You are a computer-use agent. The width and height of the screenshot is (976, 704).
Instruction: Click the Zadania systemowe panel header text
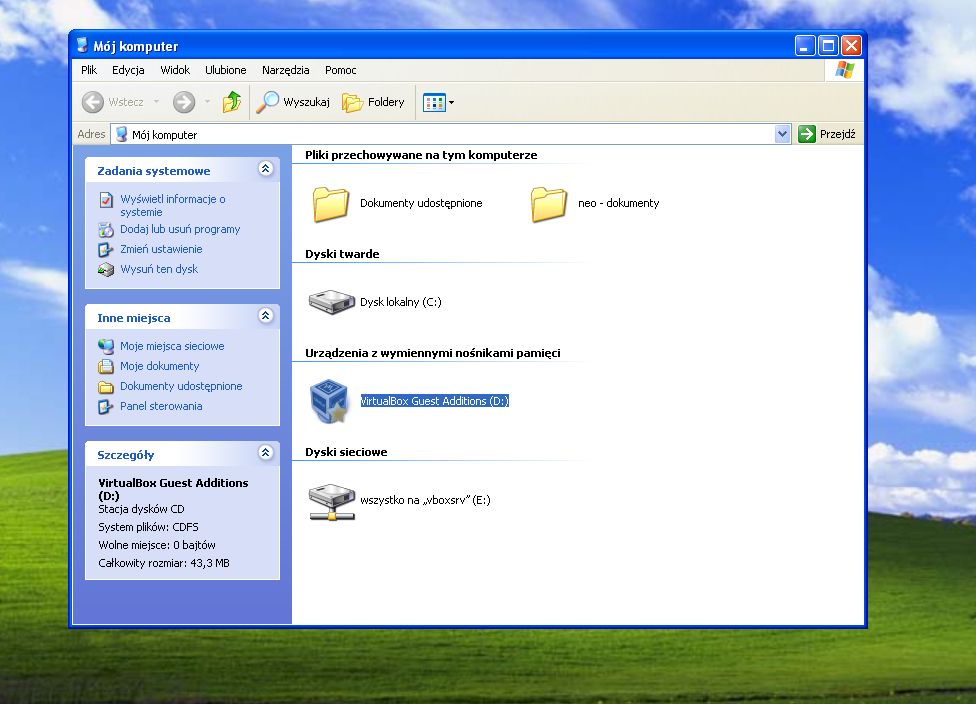(x=154, y=171)
